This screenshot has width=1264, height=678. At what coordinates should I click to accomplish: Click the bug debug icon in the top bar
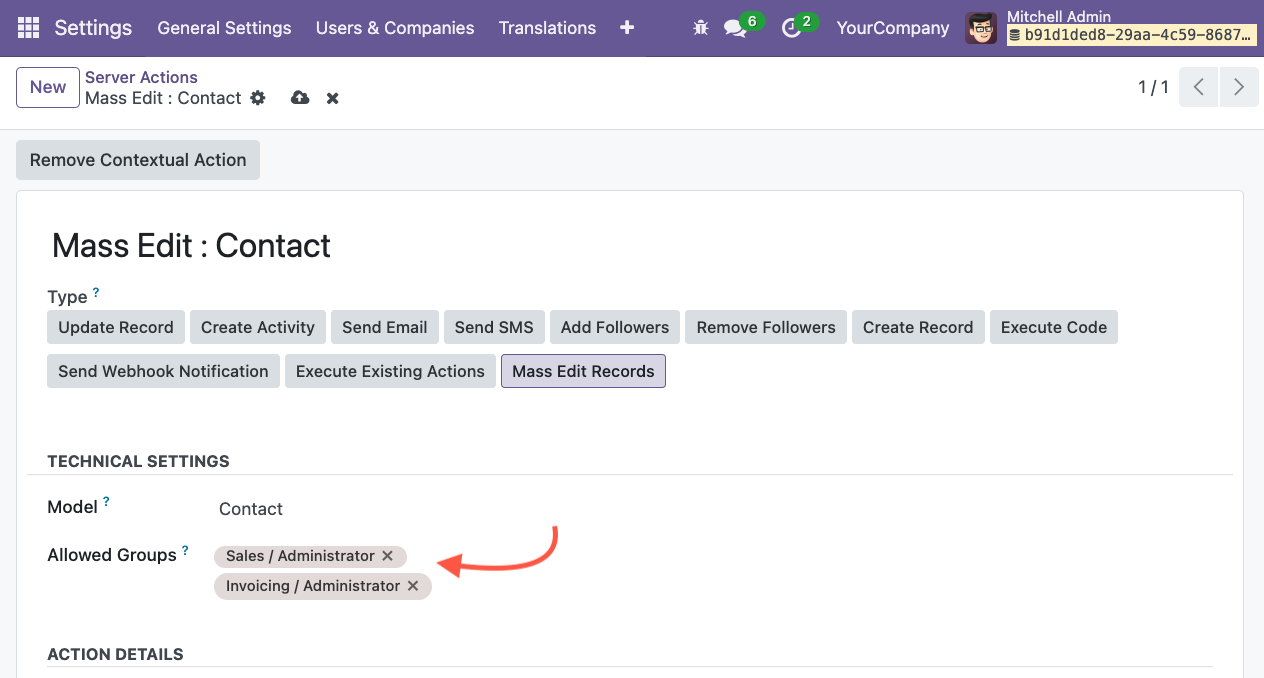700,27
